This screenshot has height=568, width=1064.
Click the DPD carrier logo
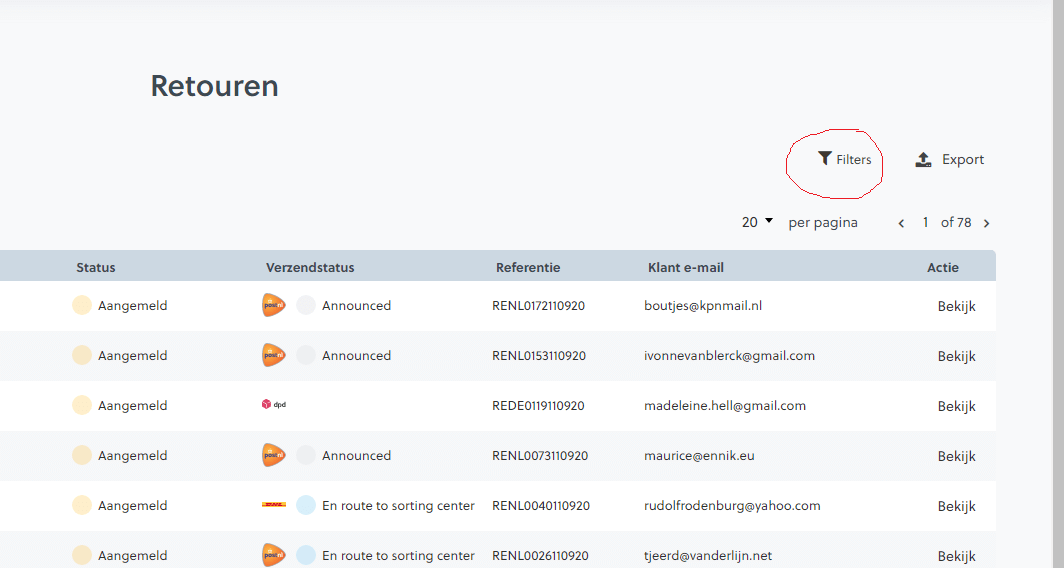273,405
